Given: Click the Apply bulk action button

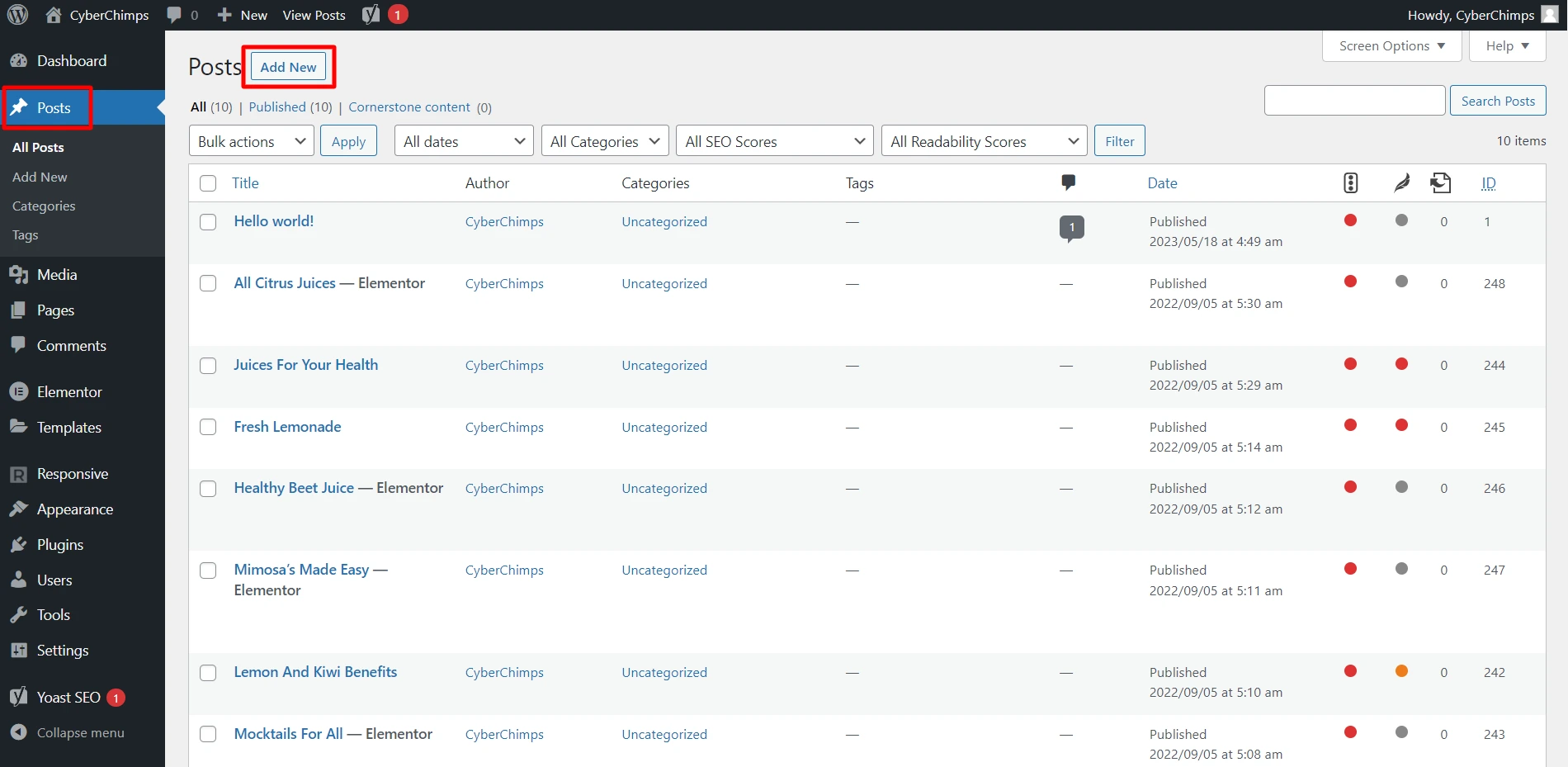Looking at the screenshot, I should click(x=348, y=141).
